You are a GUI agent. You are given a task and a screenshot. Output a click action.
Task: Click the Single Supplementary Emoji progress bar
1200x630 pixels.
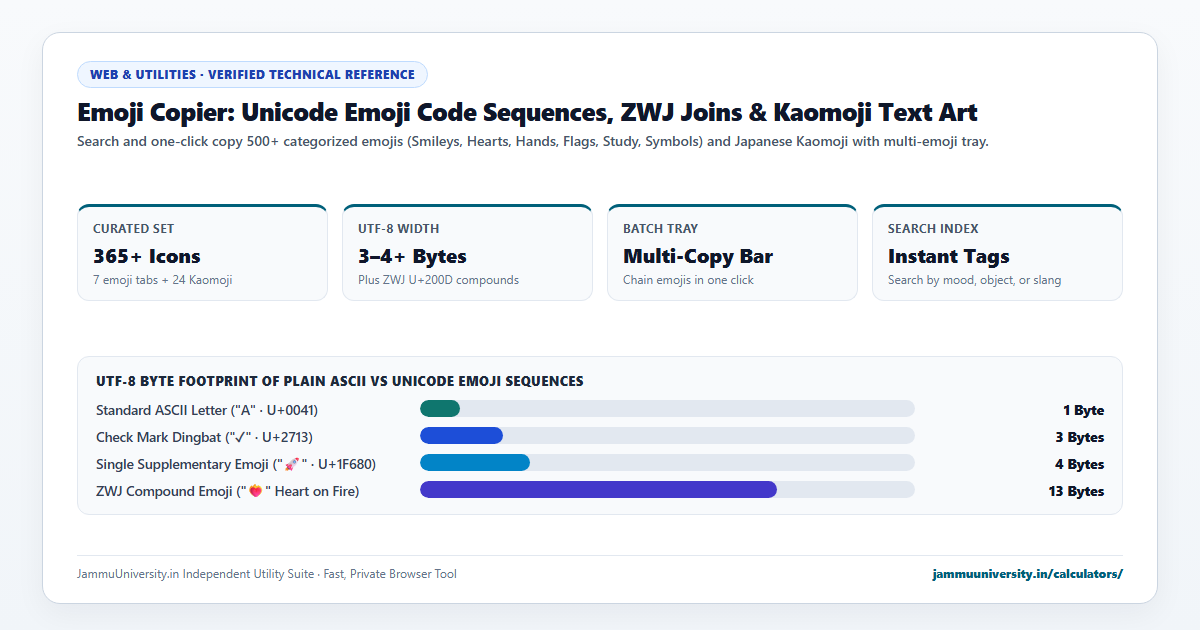point(667,462)
